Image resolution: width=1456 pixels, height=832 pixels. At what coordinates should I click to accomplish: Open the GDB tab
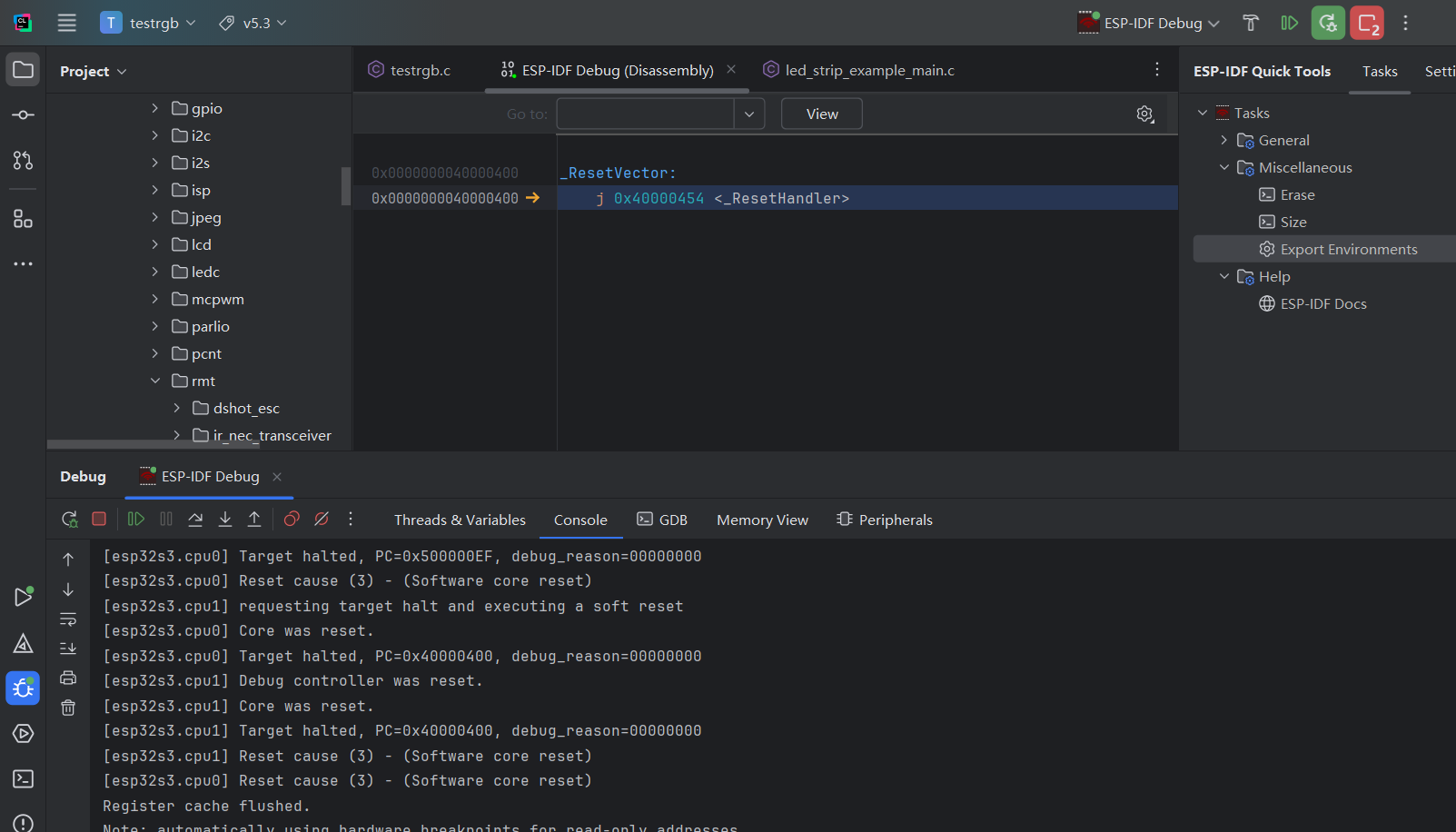[662, 520]
